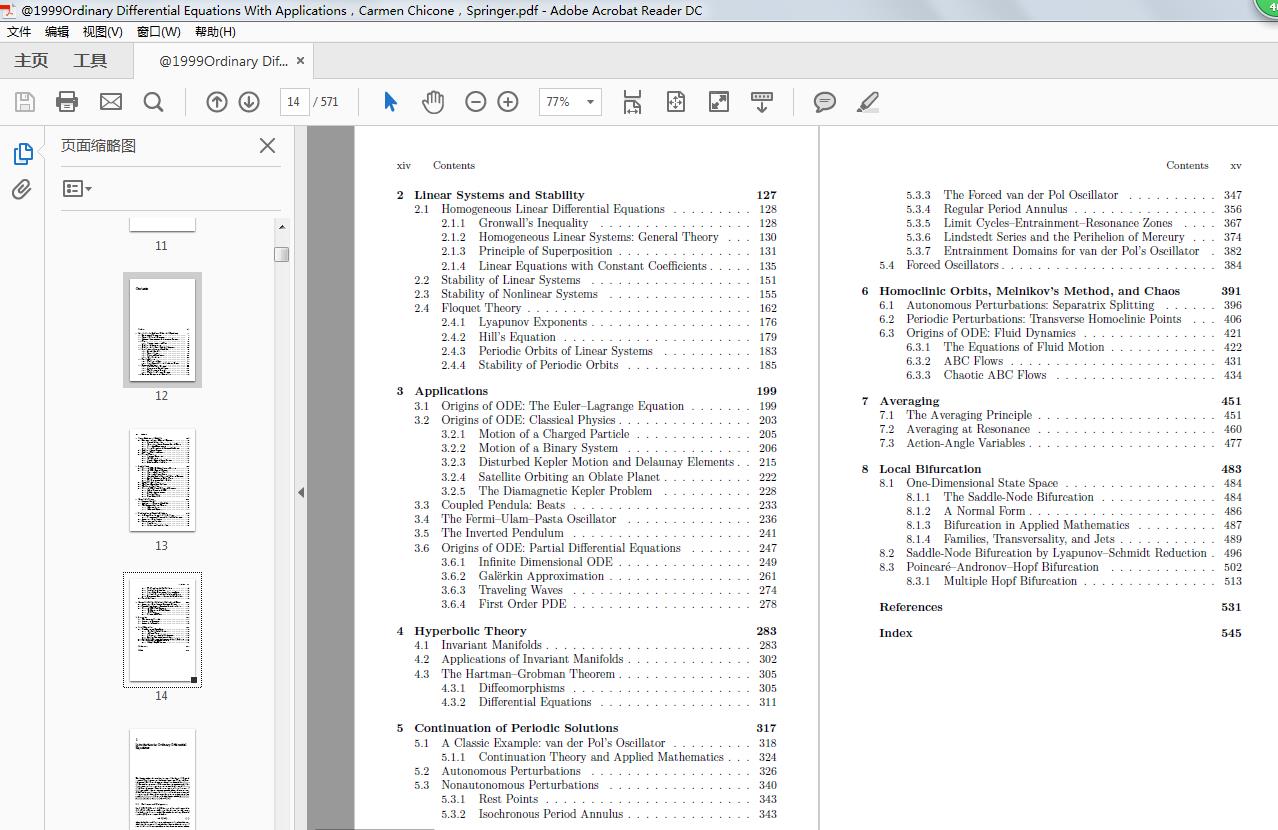1278x830 pixels.
Task: Select page 12 thumbnail
Action: pos(162,330)
